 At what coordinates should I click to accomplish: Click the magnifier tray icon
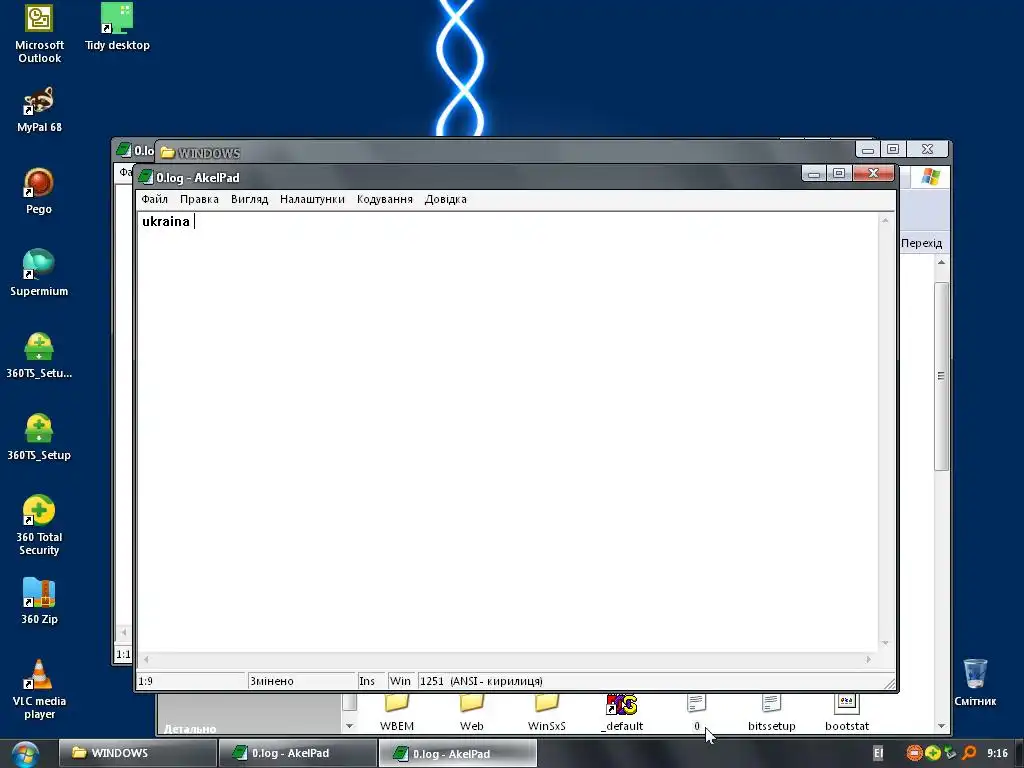969,753
